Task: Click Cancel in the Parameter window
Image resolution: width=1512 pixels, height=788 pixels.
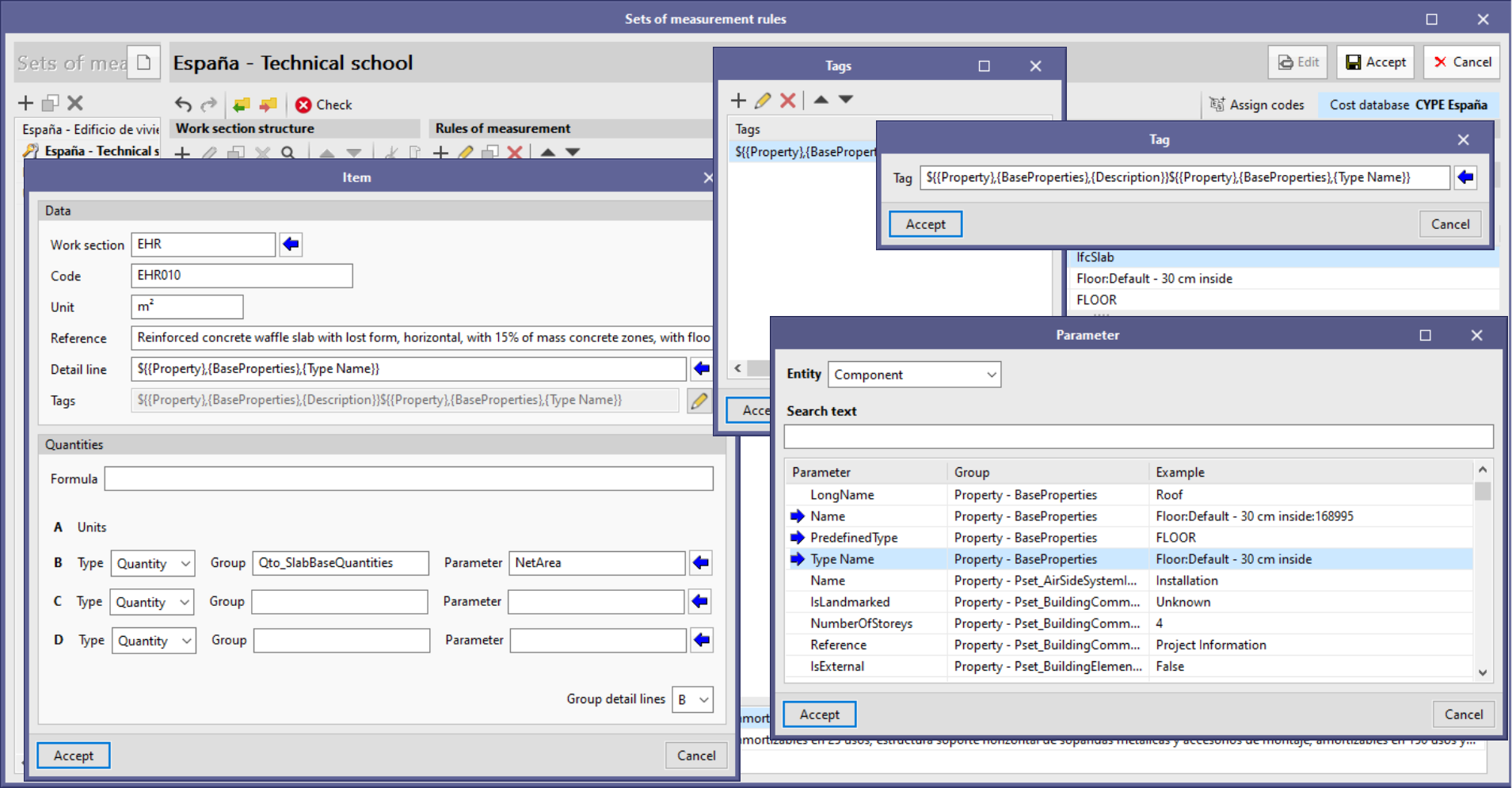Action: click(x=1463, y=714)
